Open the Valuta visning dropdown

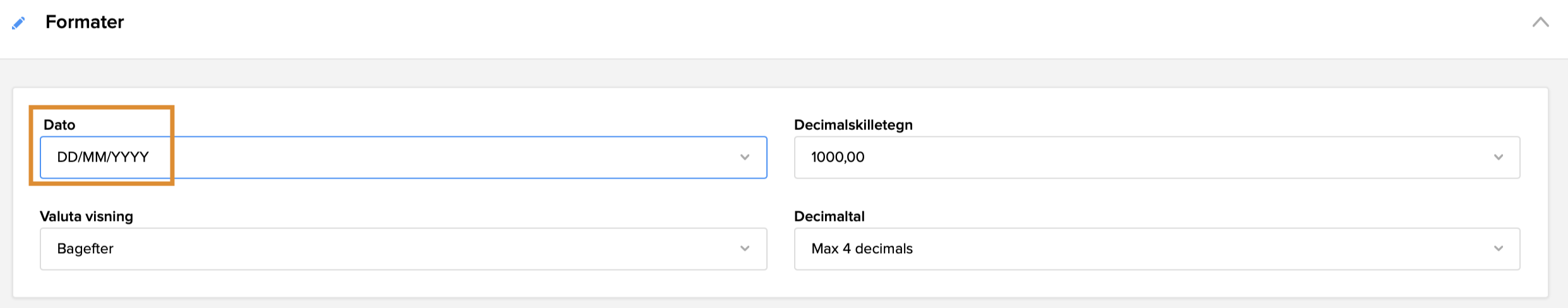tap(403, 249)
